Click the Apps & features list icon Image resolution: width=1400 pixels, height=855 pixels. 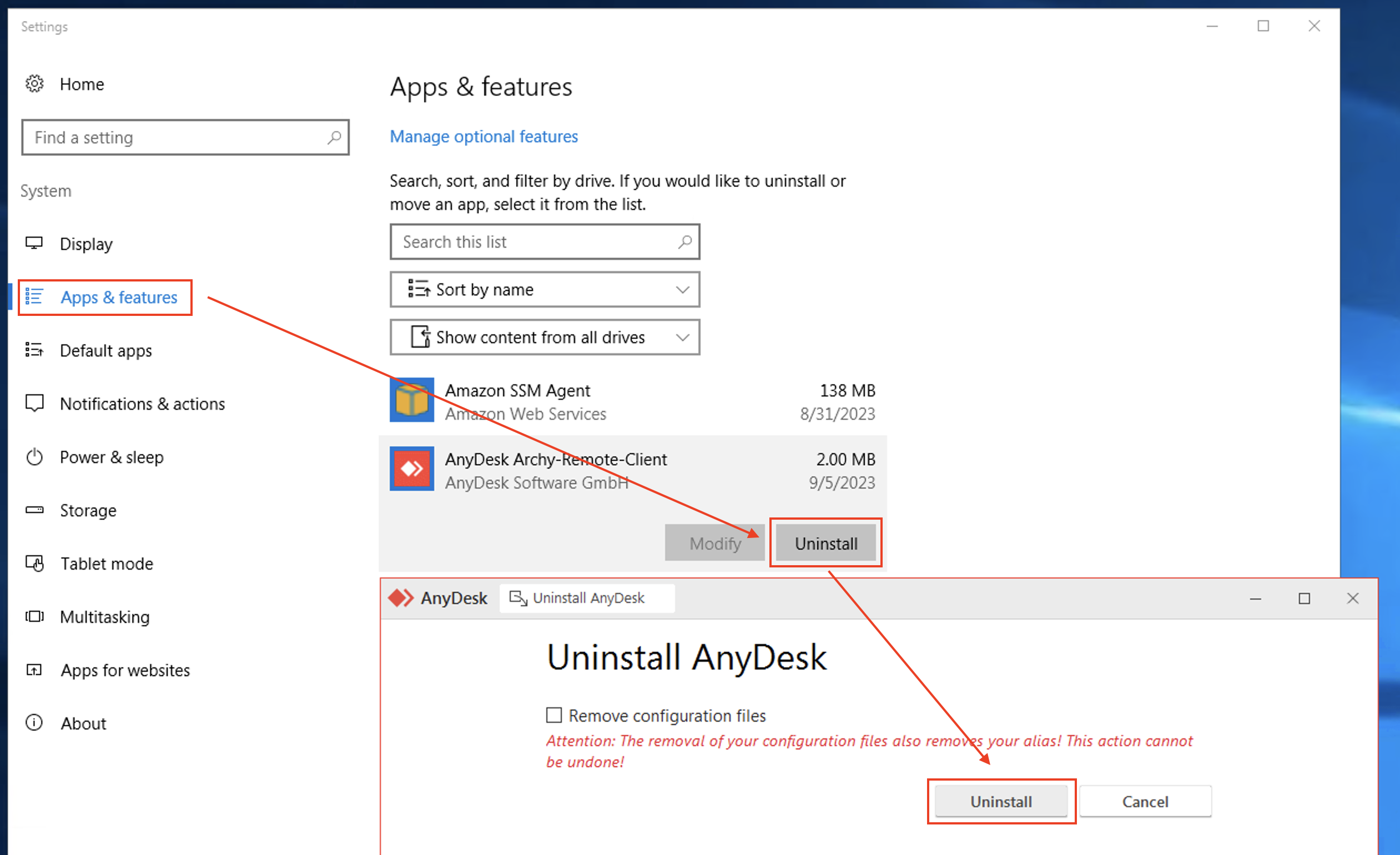tap(34, 296)
